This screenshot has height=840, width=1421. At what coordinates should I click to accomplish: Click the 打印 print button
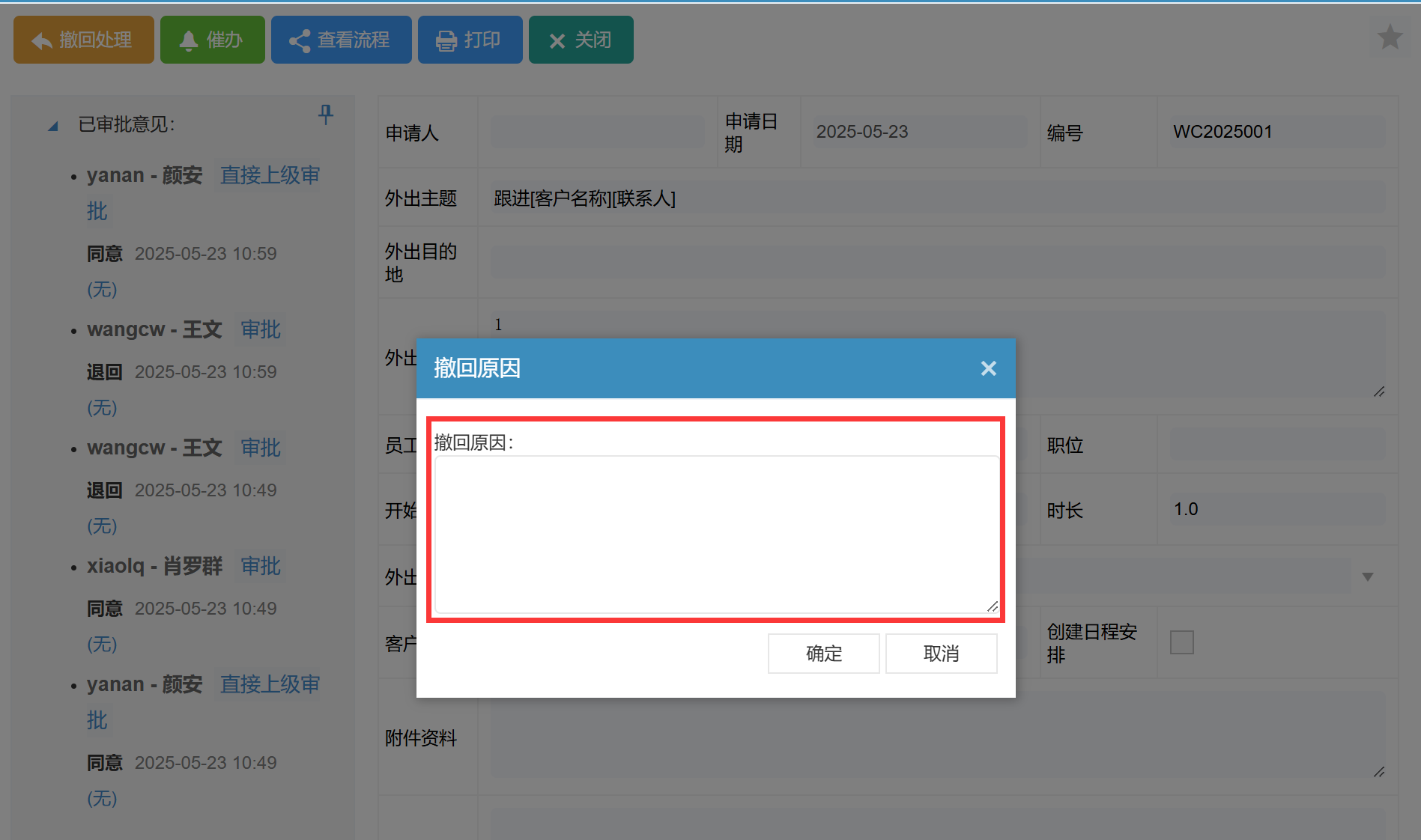(470, 40)
